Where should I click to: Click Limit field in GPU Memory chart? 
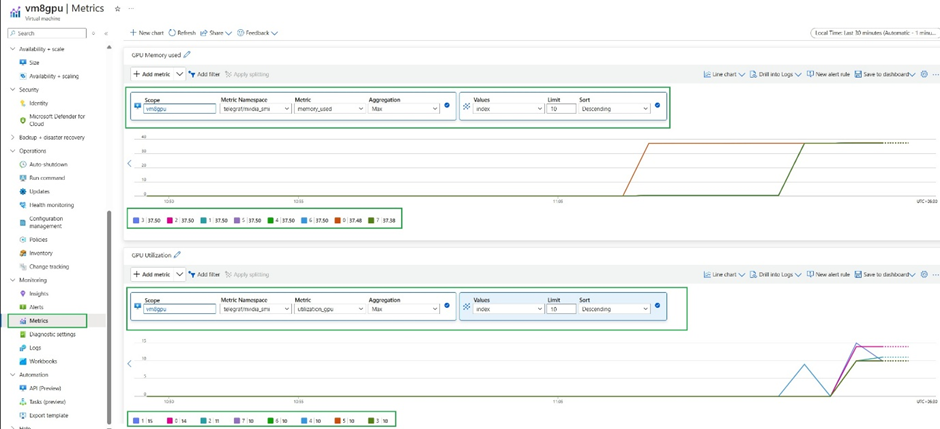(x=561, y=109)
